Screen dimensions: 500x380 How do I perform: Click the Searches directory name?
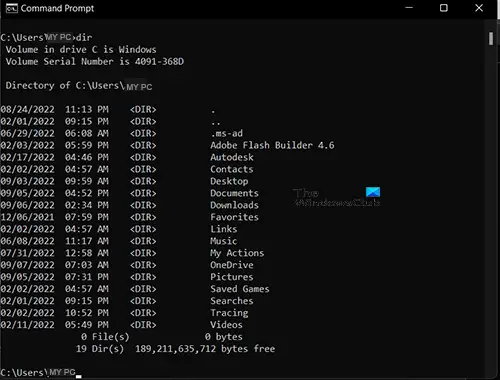coord(232,301)
